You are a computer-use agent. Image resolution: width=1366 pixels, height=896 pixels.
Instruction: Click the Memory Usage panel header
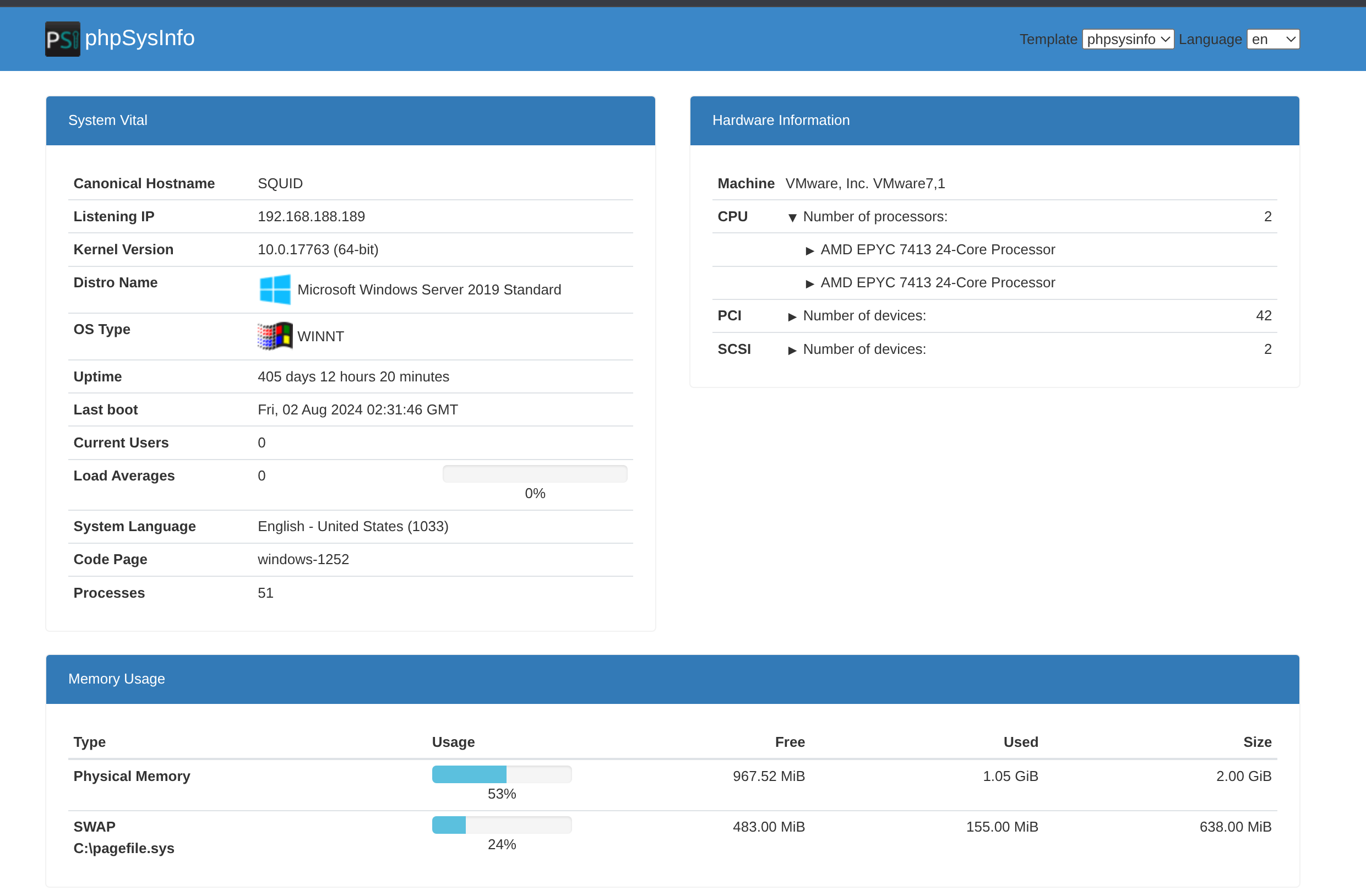672,679
